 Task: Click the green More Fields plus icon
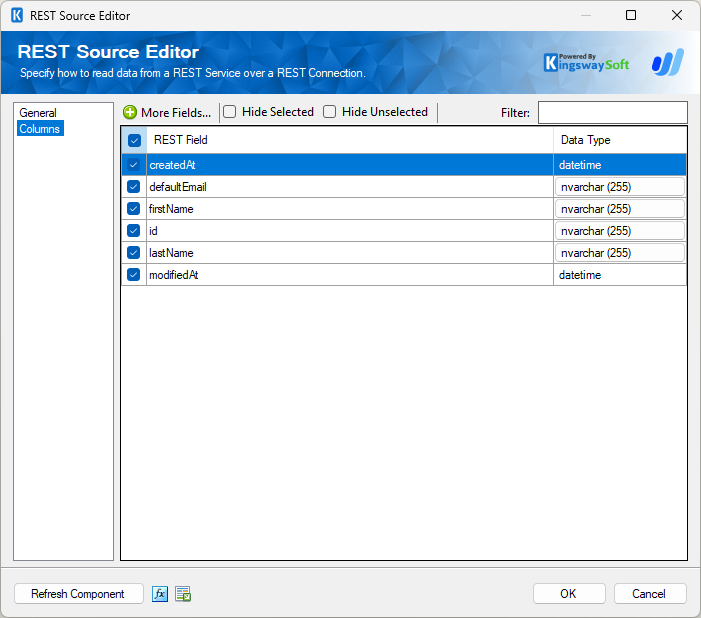coord(130,112)
